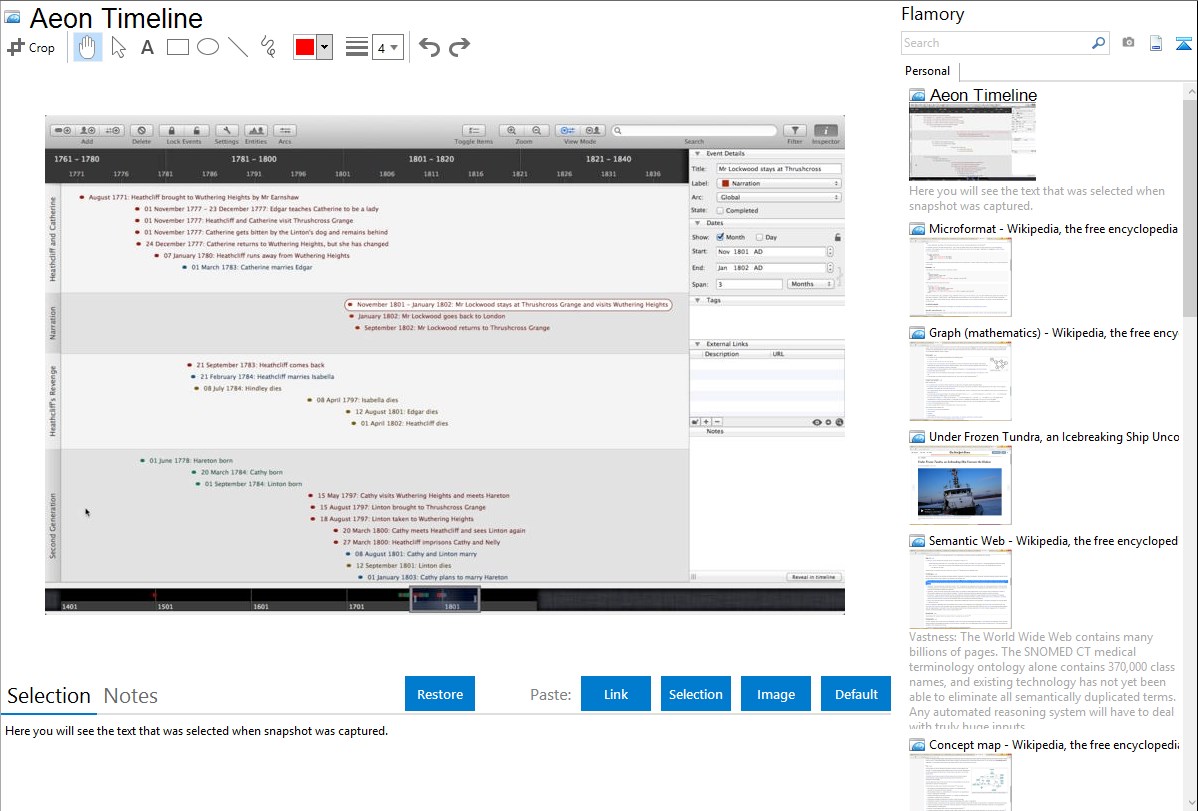Viewport: 1198px width, 811px height.
Task: Click the Settings wrench icon in Aeon toolbar
Action: pyautogui.click(x=226, y=131)
